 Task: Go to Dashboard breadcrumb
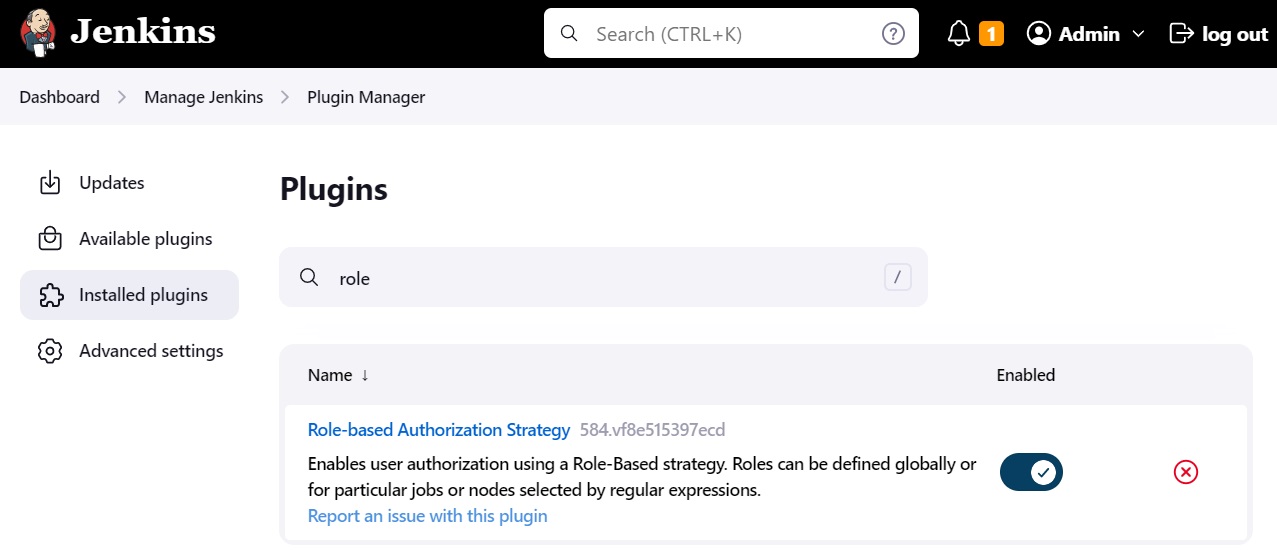coord(60,97)
